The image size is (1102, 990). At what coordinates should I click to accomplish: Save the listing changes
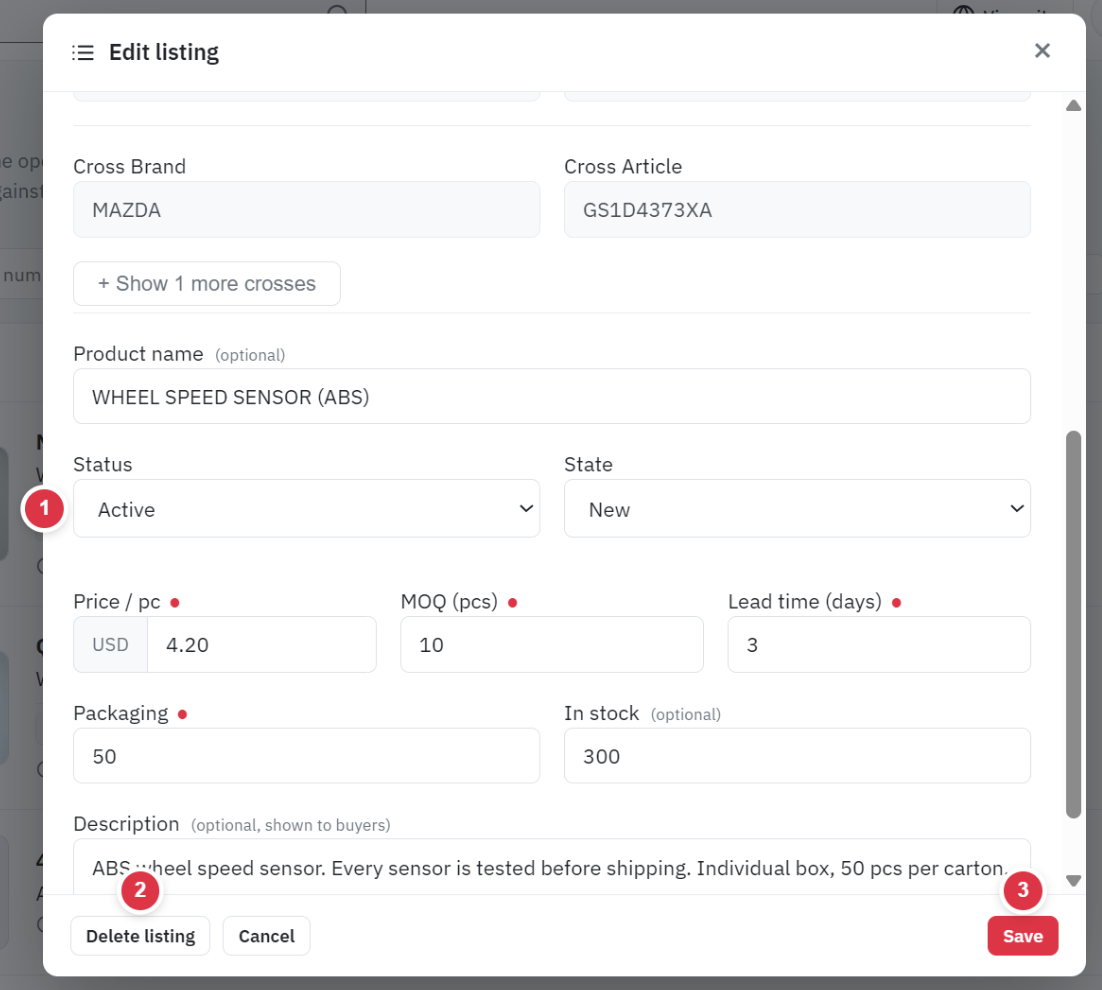pos(1023,936)
